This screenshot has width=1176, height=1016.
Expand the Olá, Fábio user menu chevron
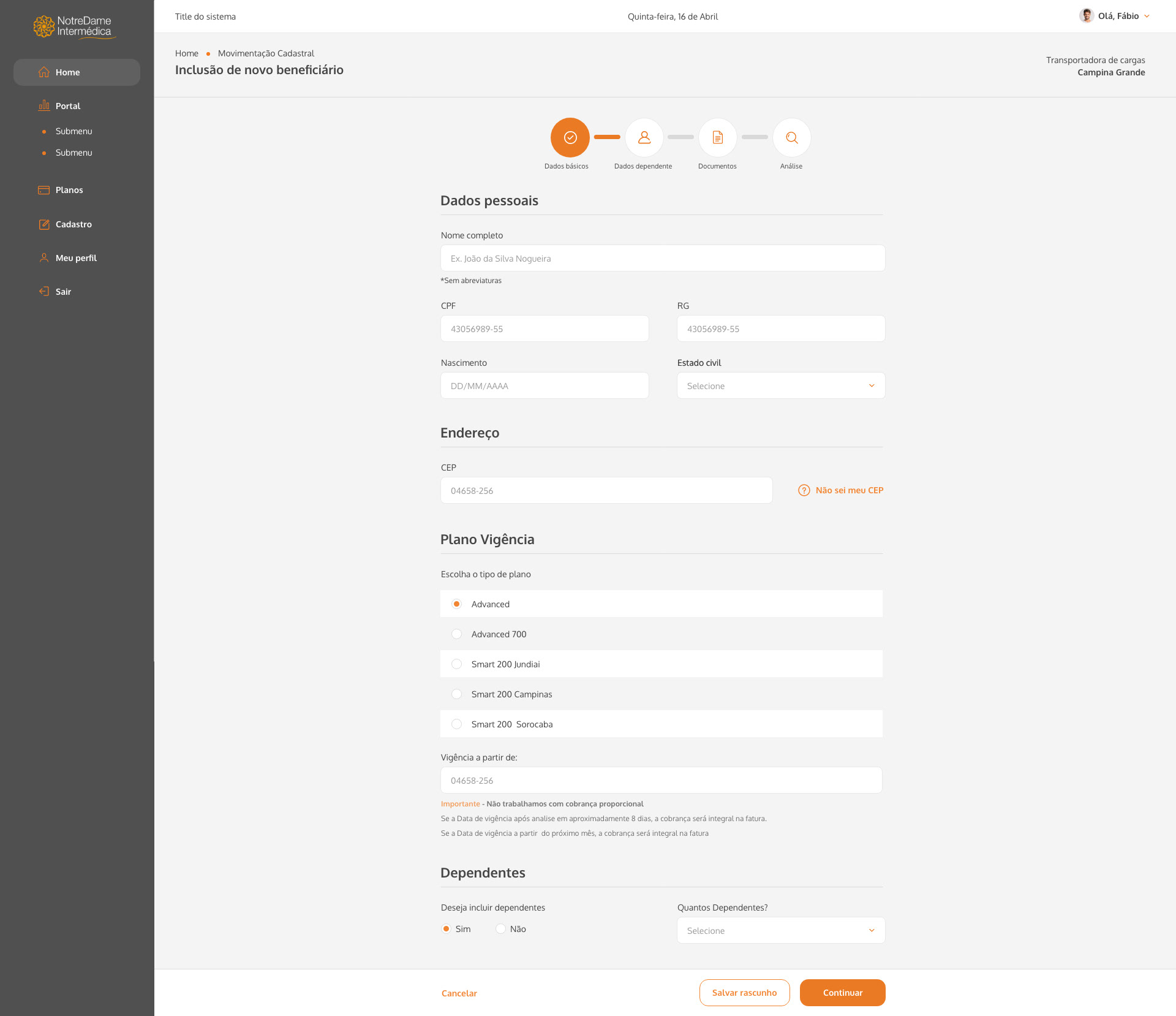click(x=1147, y=17)
